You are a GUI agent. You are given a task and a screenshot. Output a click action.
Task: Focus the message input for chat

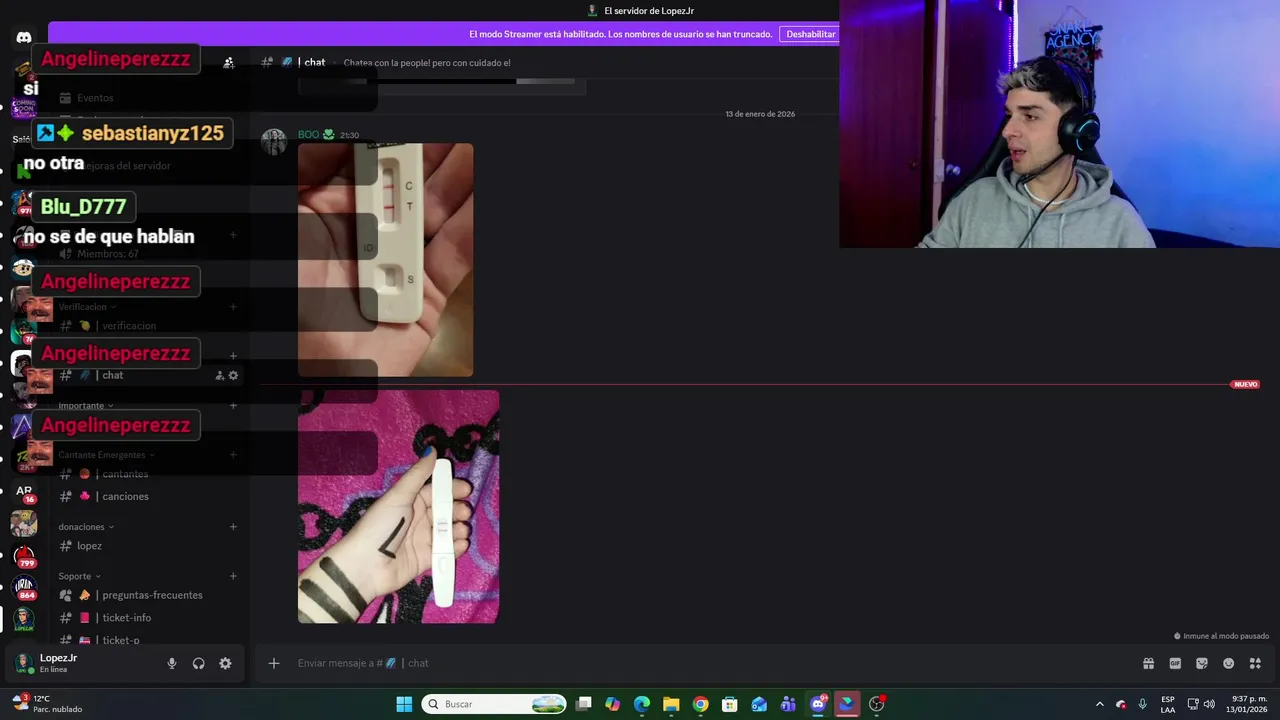tap(700, 663)
